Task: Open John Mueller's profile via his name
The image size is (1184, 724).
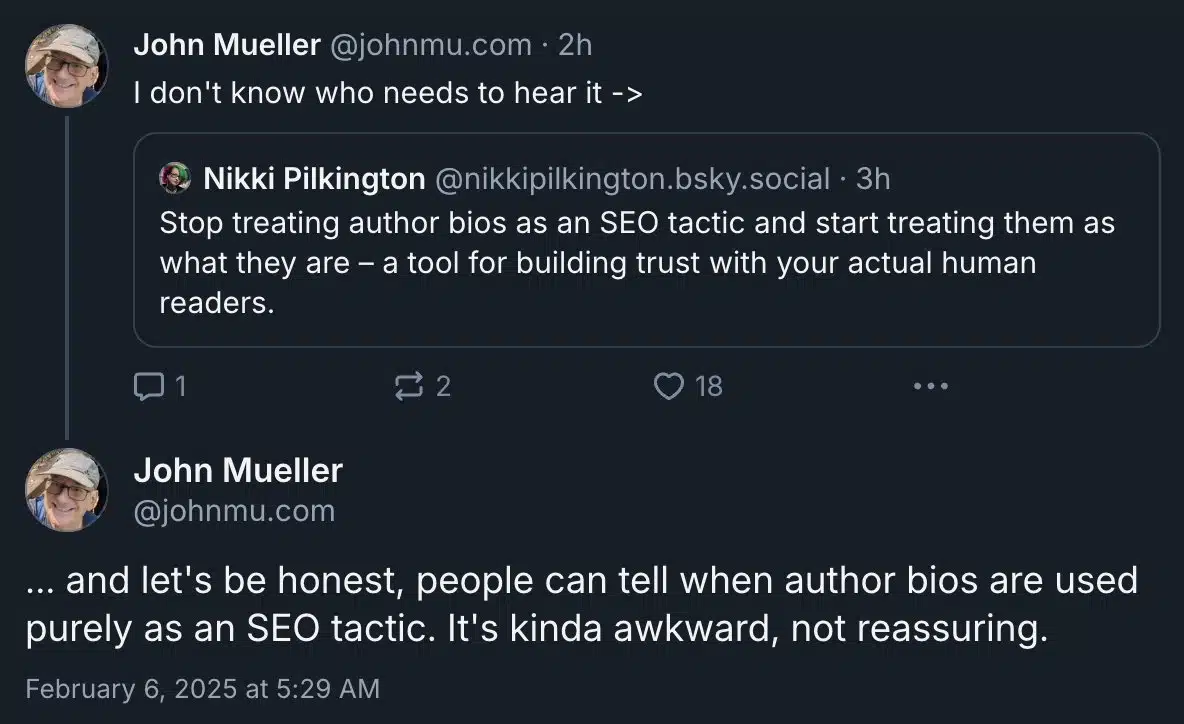Action: 227,44
